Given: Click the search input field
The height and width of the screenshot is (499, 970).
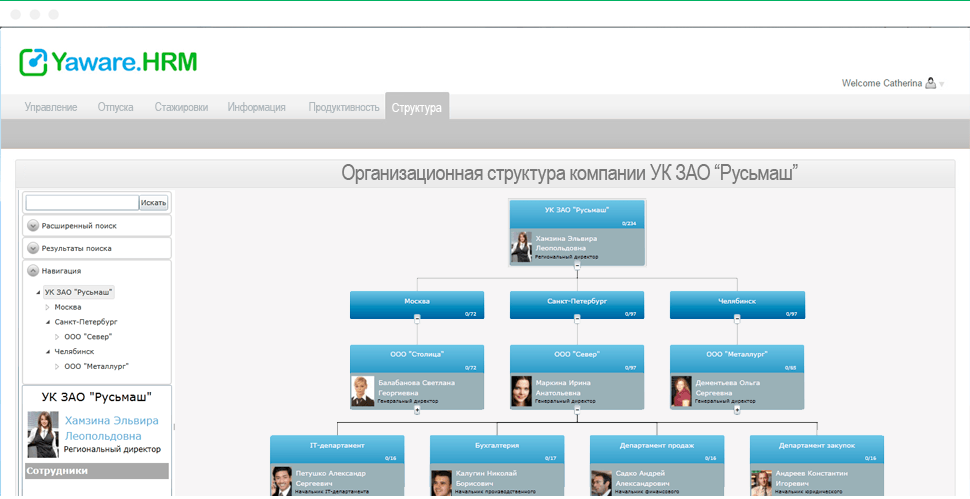Looking at the screenshot, I should tap(82, 203).
